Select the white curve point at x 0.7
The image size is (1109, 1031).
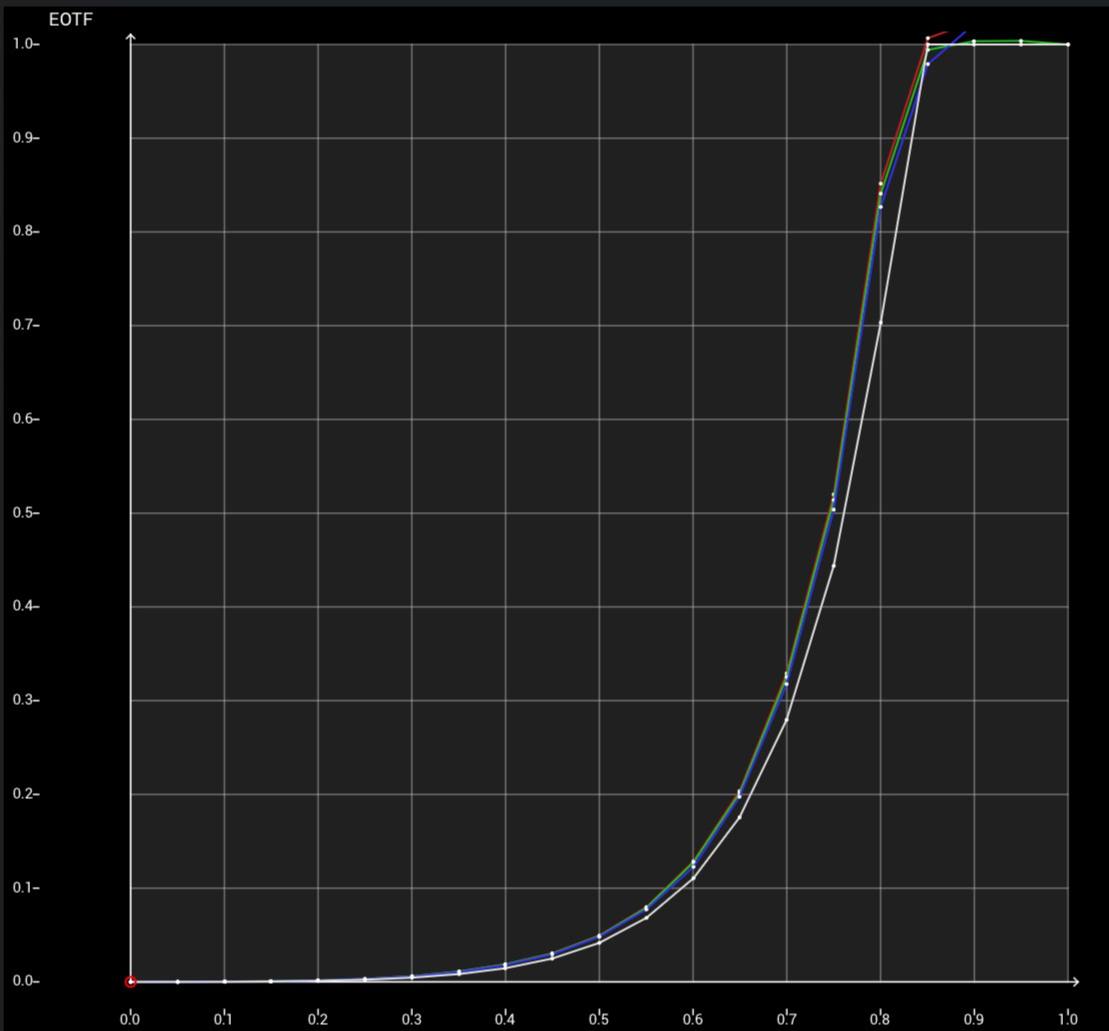pyautogui.click(x=786, y=720)
